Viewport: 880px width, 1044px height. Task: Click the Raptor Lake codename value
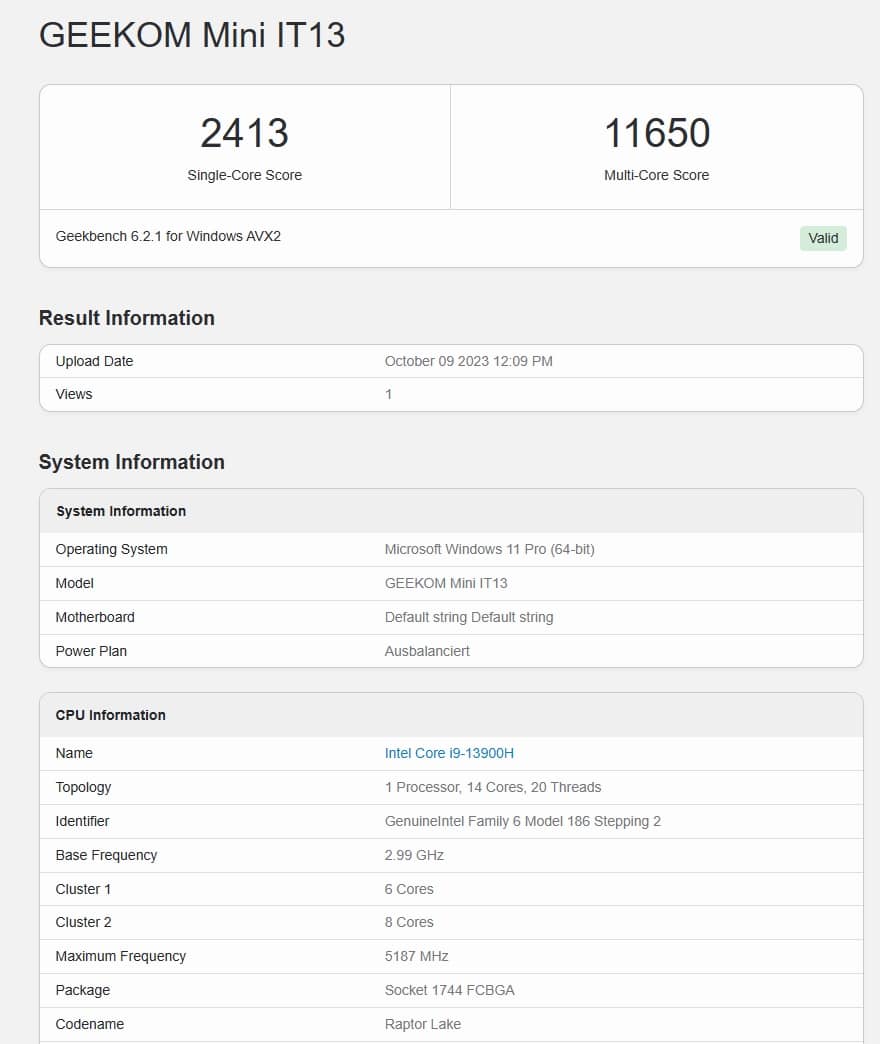(x=422, y=1024)
